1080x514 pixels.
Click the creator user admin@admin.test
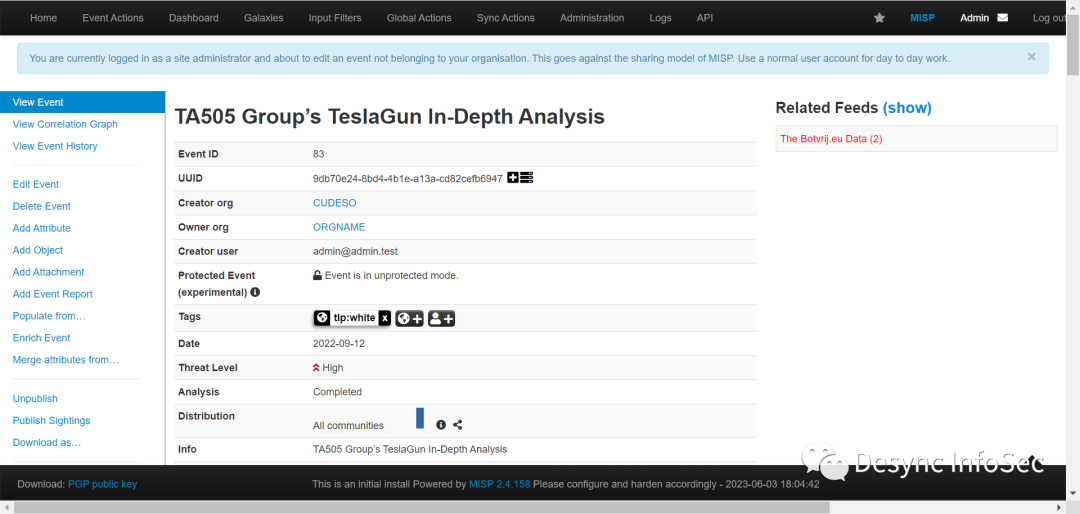coord(355,251)
